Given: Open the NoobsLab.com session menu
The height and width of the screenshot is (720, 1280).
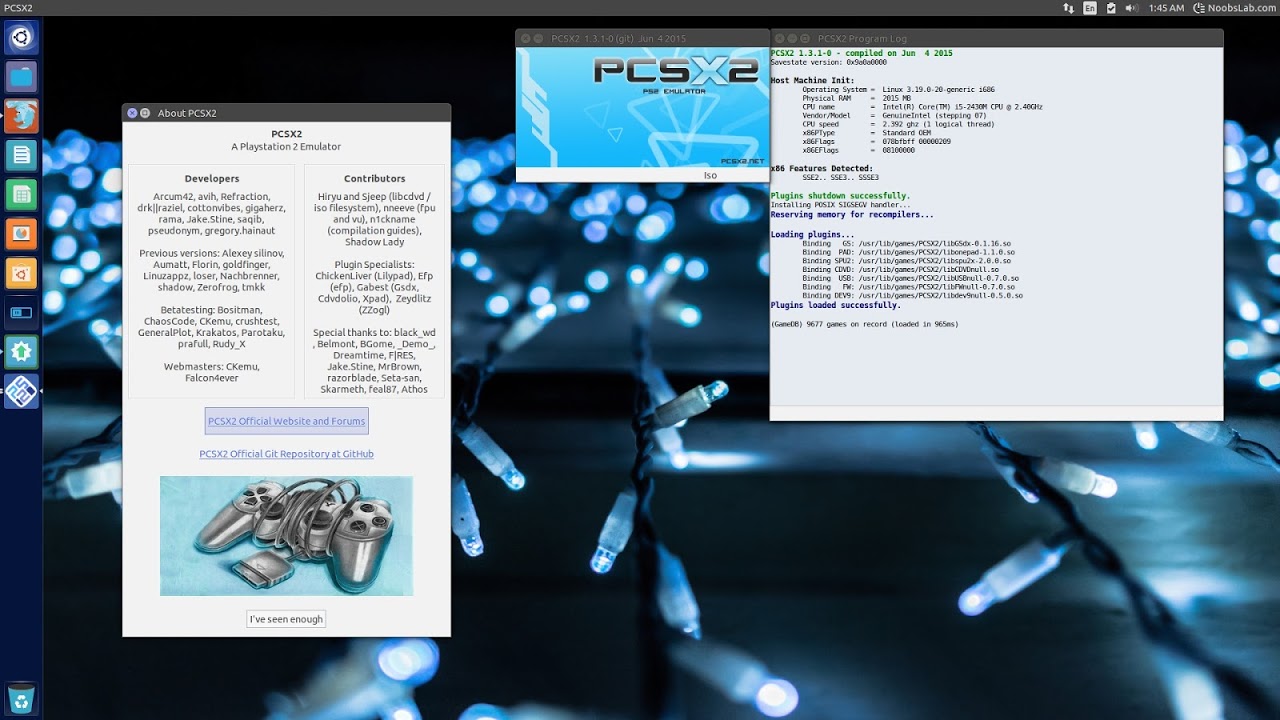Looking at the screenshot, I should 1228,8.
